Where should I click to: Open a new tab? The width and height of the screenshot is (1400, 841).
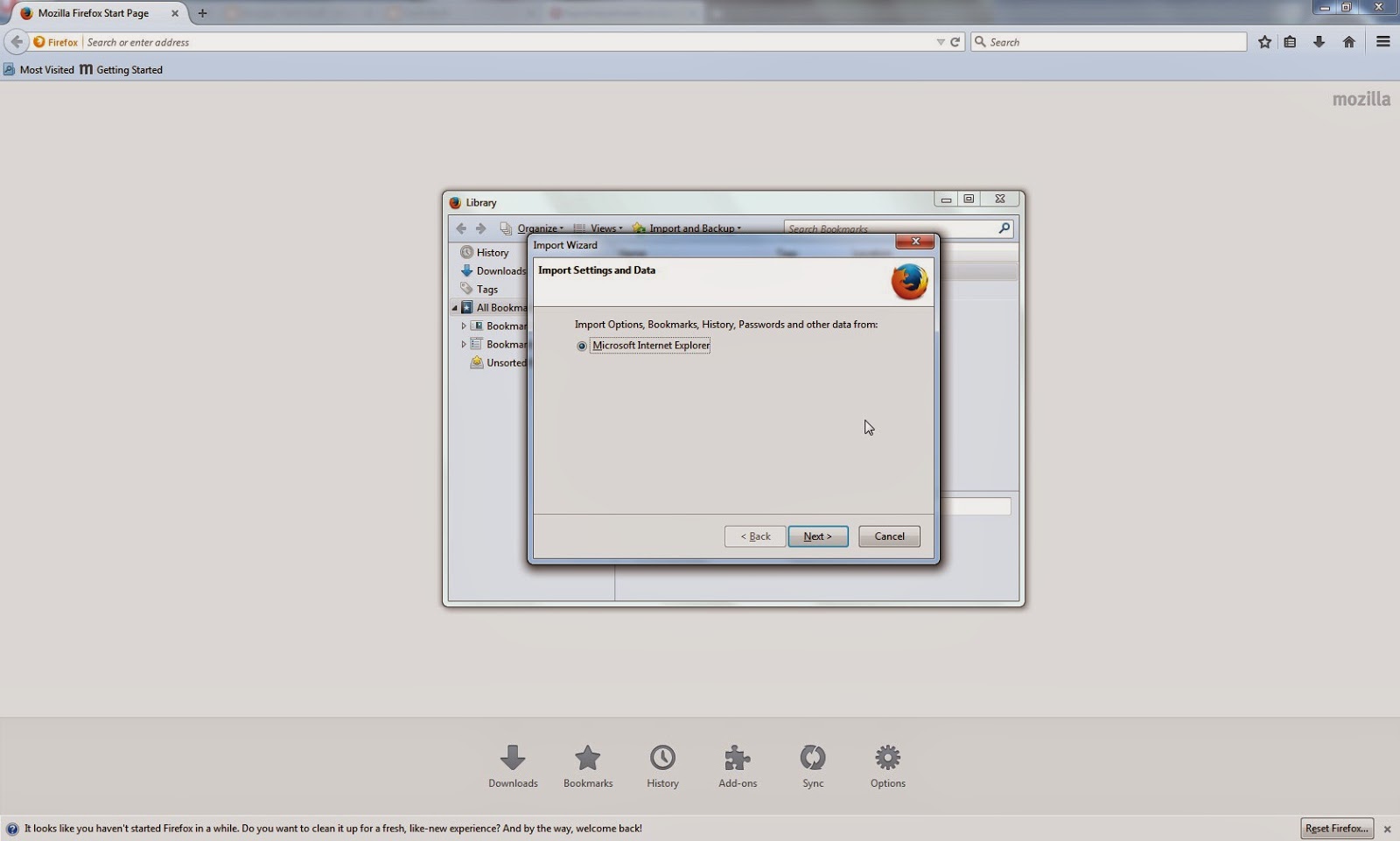pos(202,13)
